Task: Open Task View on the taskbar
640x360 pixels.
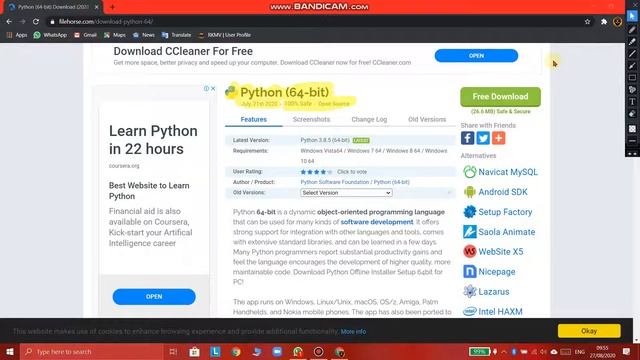Action: click(x=173, y=351)
